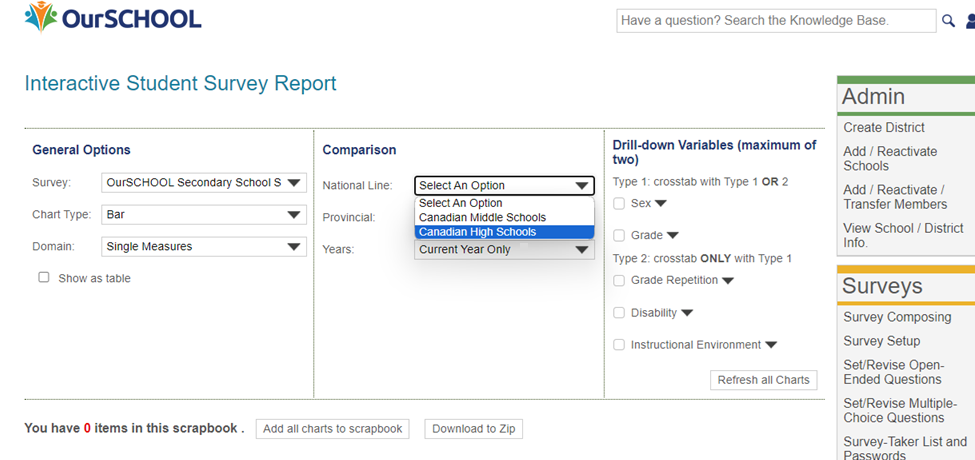Click the OurSCHOOL logo

(113, 18)
